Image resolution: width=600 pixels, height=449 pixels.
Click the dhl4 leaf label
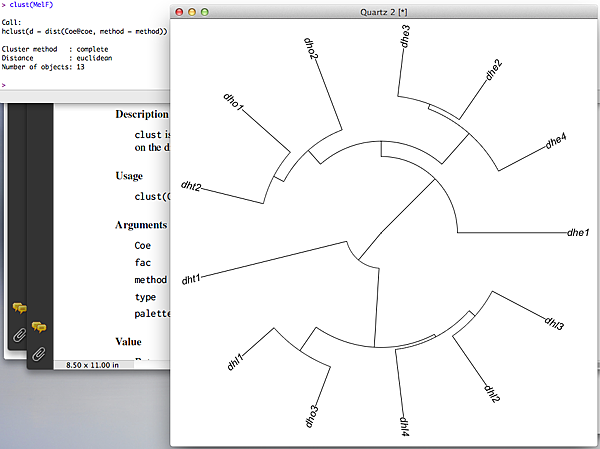(405, 426)
